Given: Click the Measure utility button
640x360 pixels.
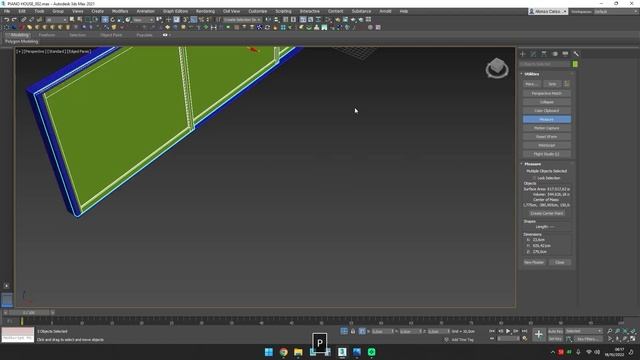Looking at the screenshot, I should click(x=547, y=120).
